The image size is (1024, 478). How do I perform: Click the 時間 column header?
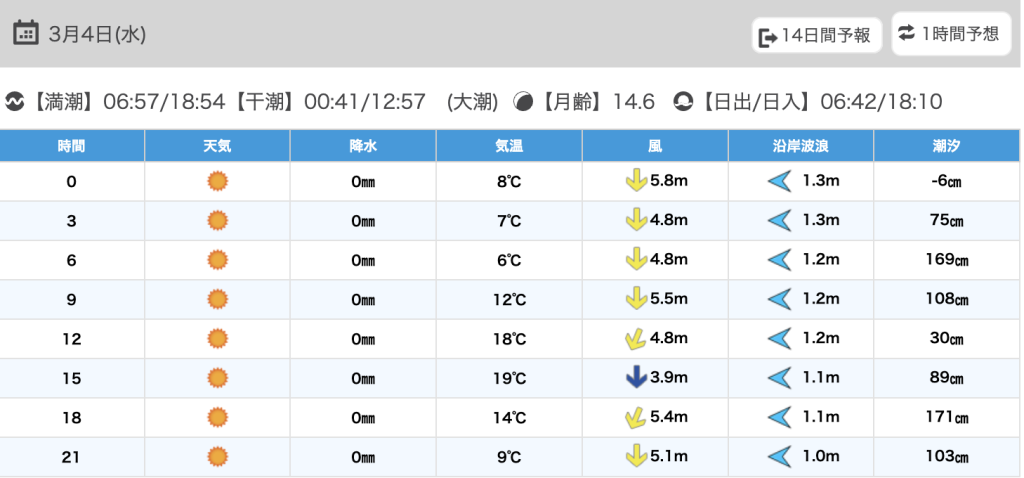pos(72,146)
